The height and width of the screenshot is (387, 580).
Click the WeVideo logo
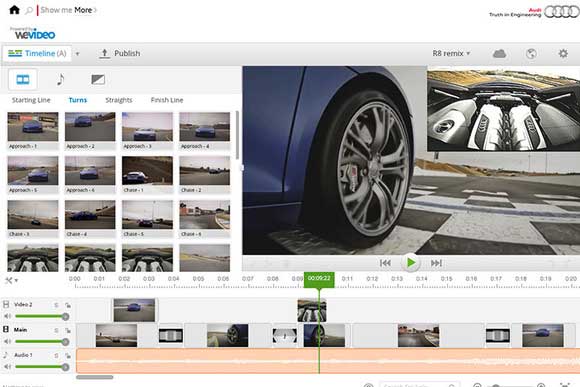(34, 34)
